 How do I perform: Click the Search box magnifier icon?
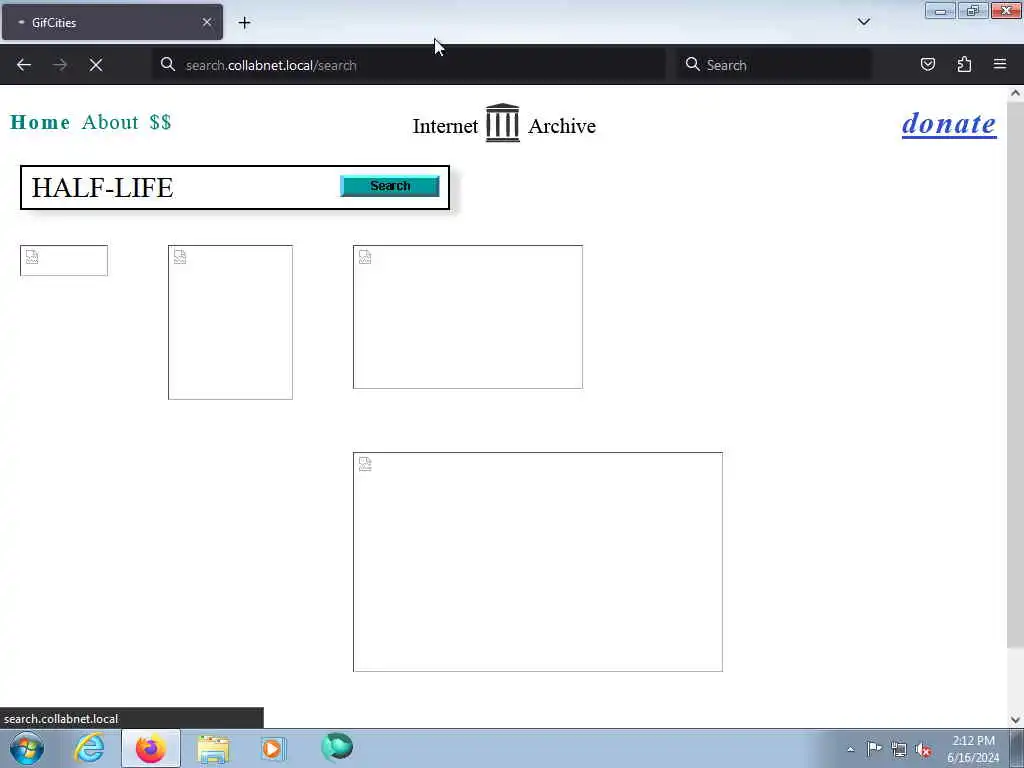point(692,64)
